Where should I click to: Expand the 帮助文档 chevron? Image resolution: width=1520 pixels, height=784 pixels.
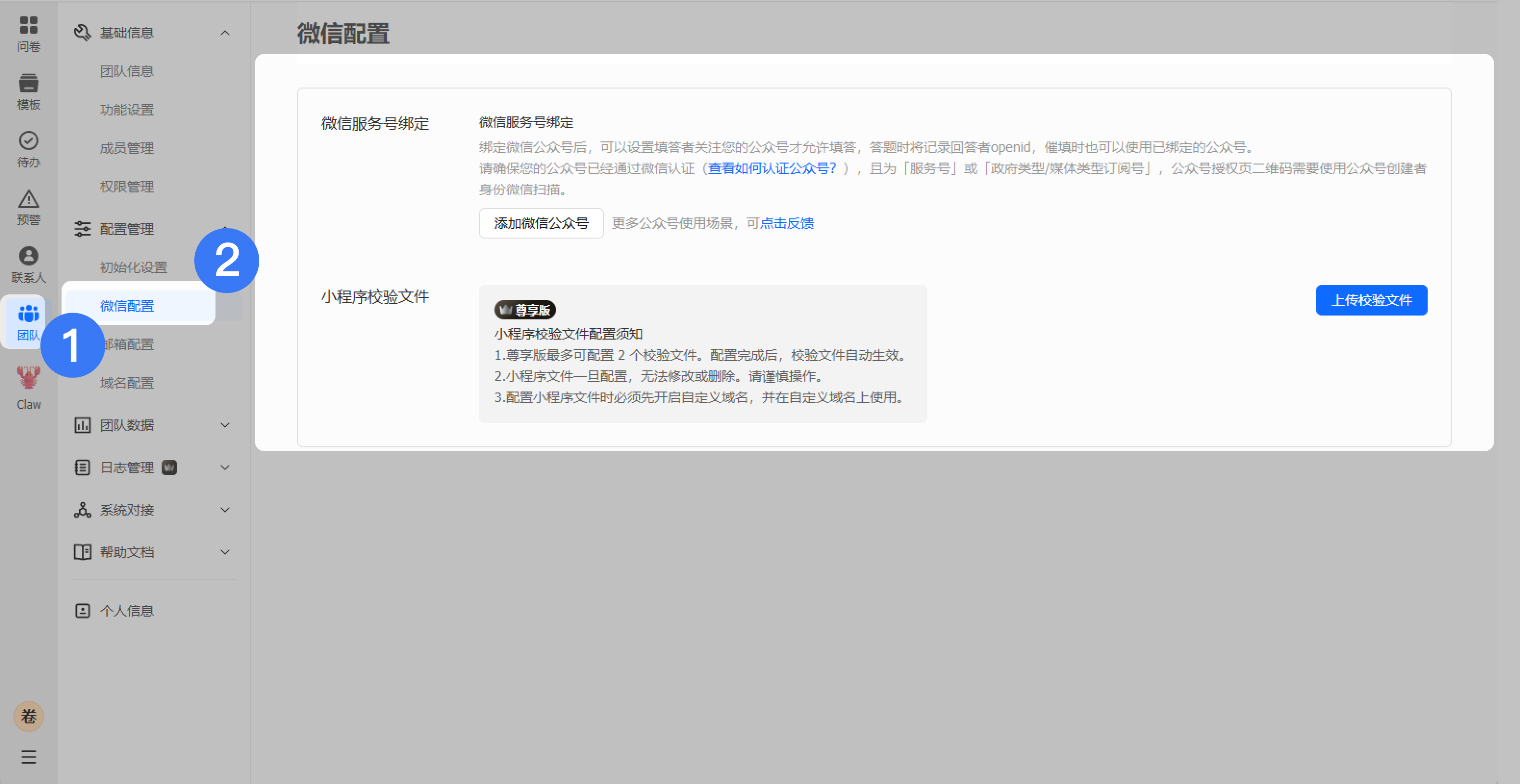point(225,552)
